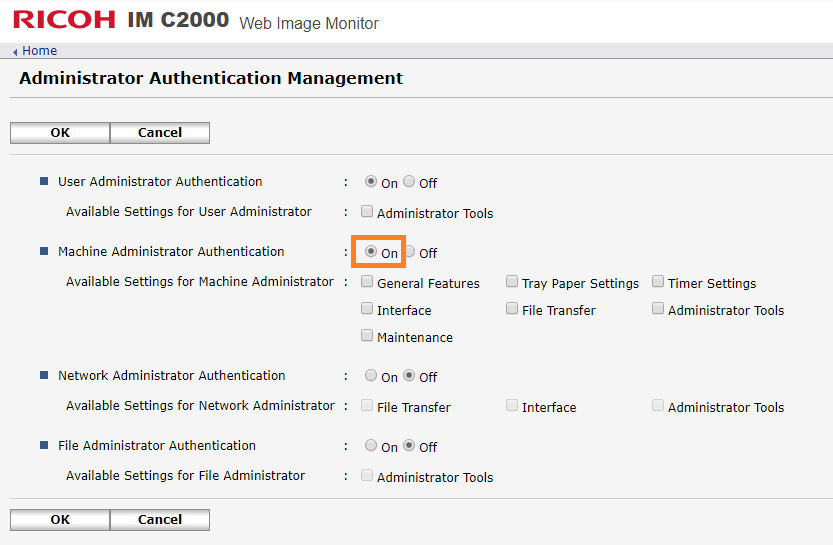Click the bottom Cancel button
Screen dimensions: 833x545
point(160,520)
